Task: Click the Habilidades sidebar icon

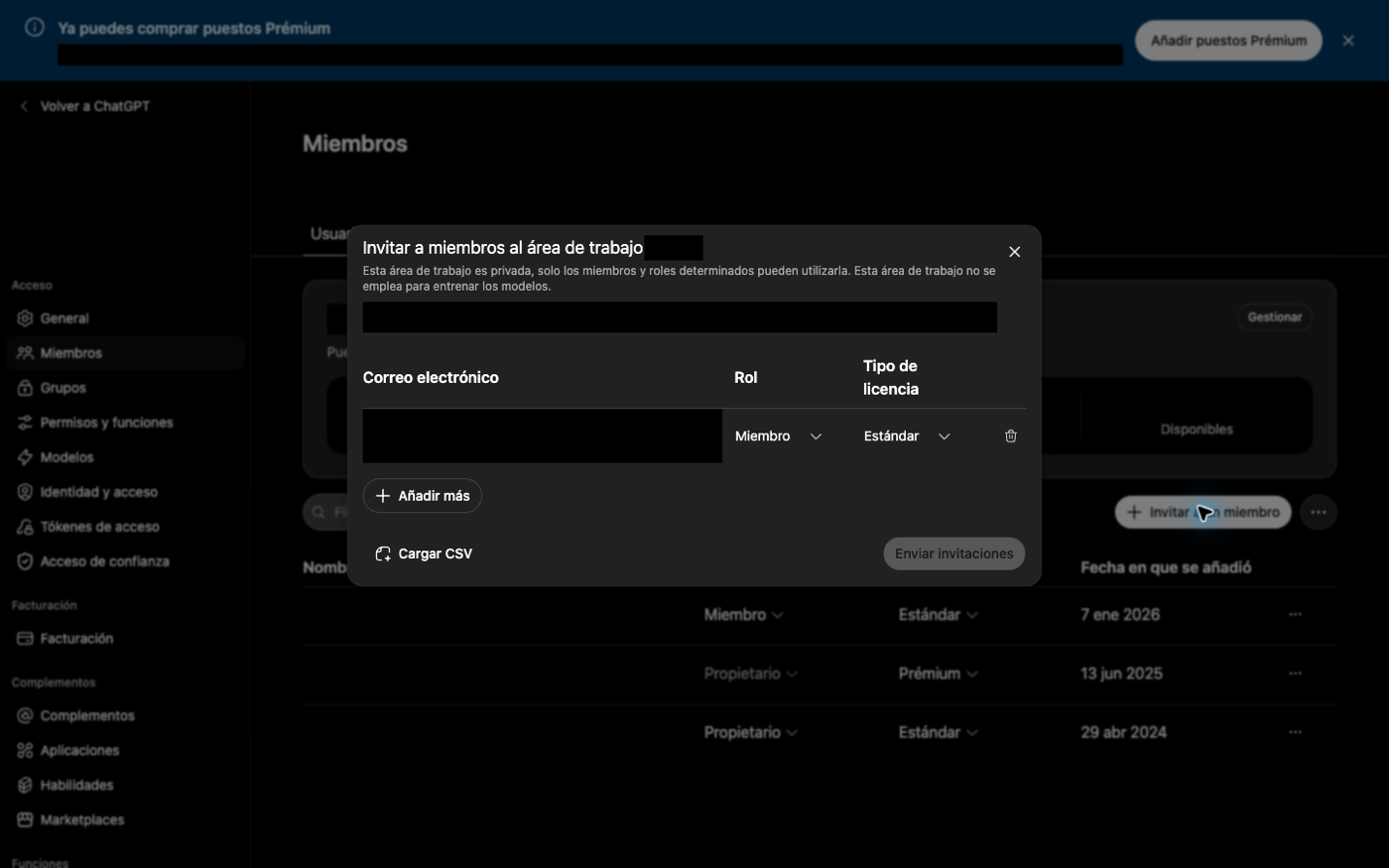Action: tap(25, 786)
